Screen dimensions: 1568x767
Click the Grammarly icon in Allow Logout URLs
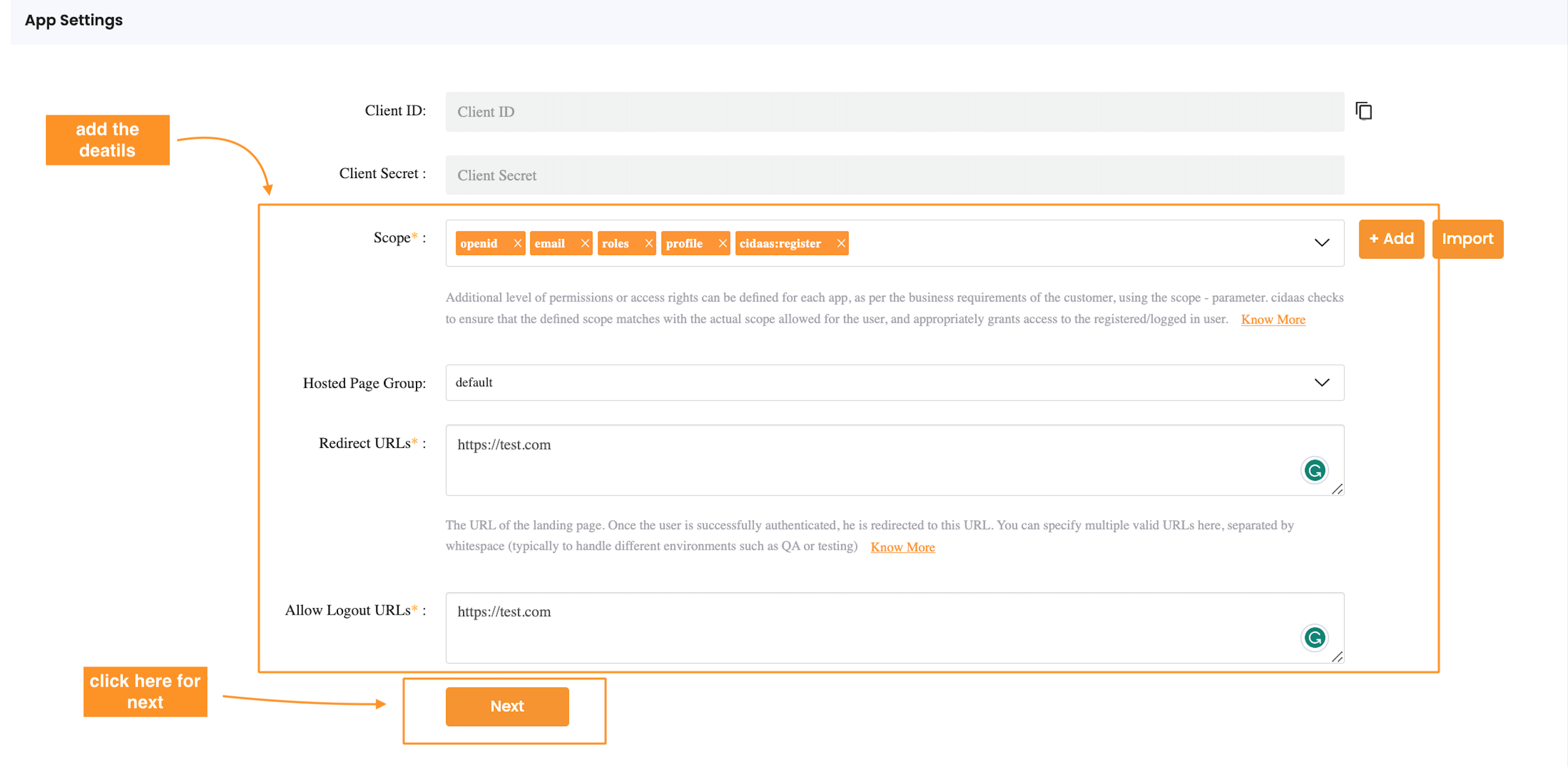click(1315, 637)
